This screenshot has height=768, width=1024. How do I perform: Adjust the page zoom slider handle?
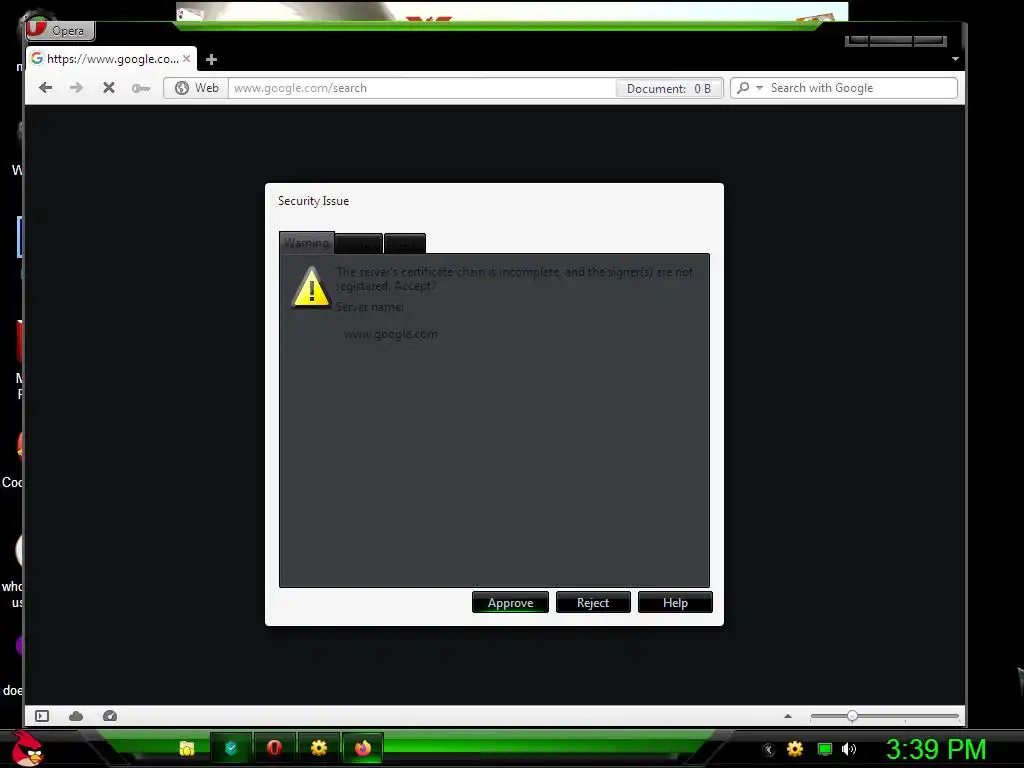[852, 716]
